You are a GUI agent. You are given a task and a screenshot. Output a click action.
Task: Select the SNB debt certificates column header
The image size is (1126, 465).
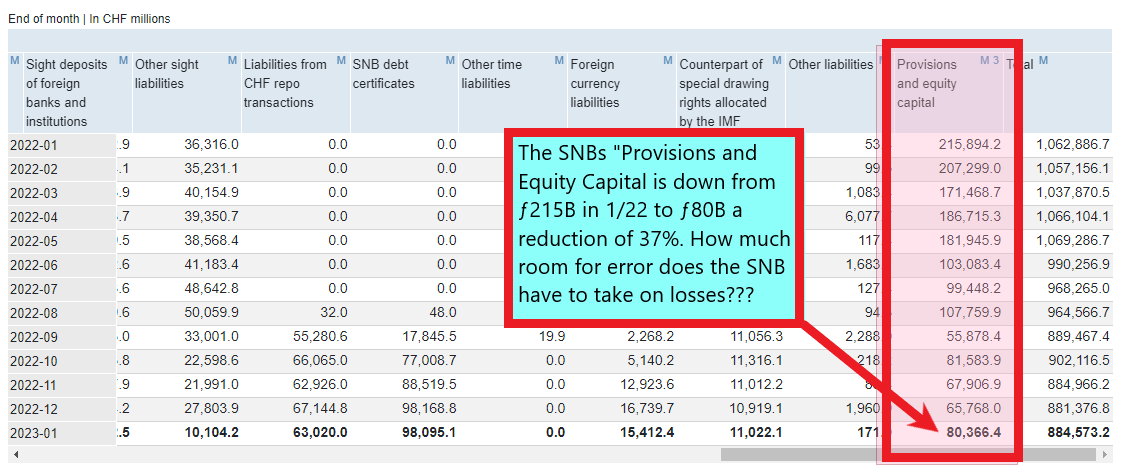click(383, 74)
